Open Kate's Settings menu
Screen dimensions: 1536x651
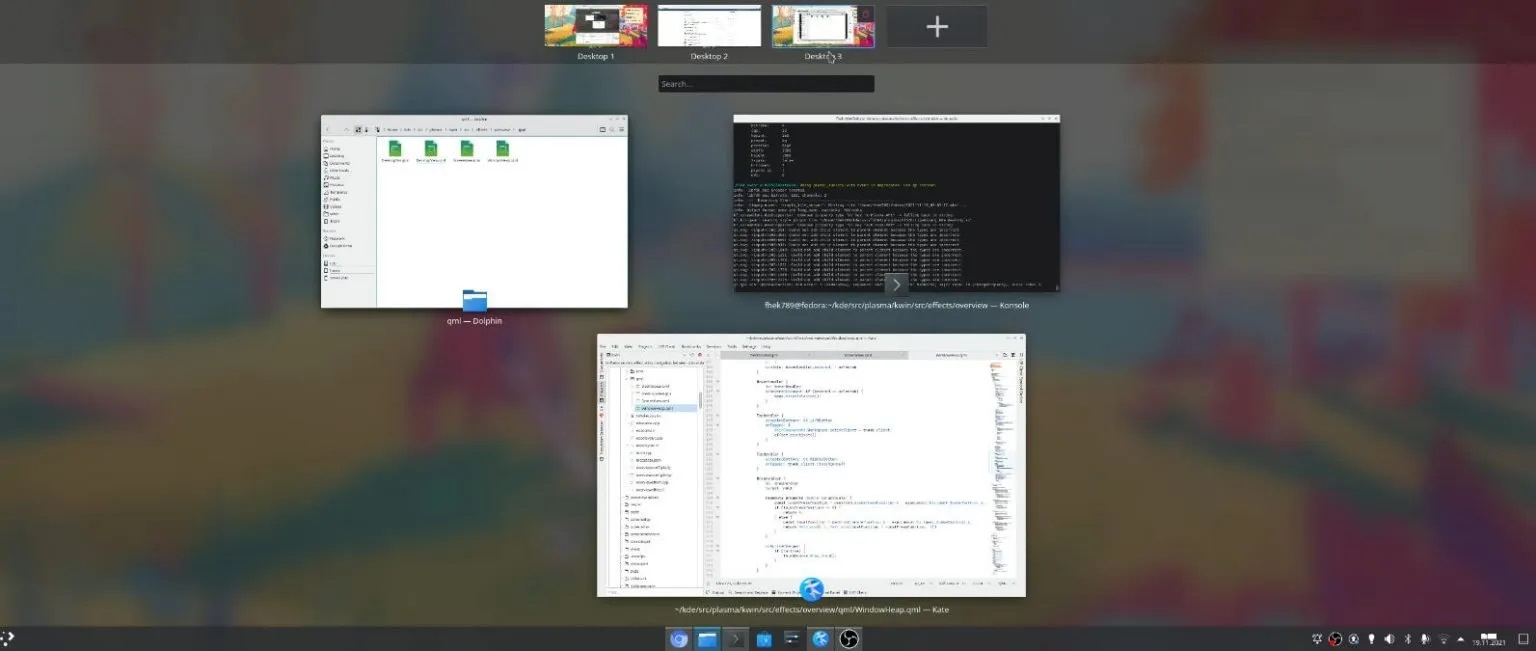[x=749, y=347]
